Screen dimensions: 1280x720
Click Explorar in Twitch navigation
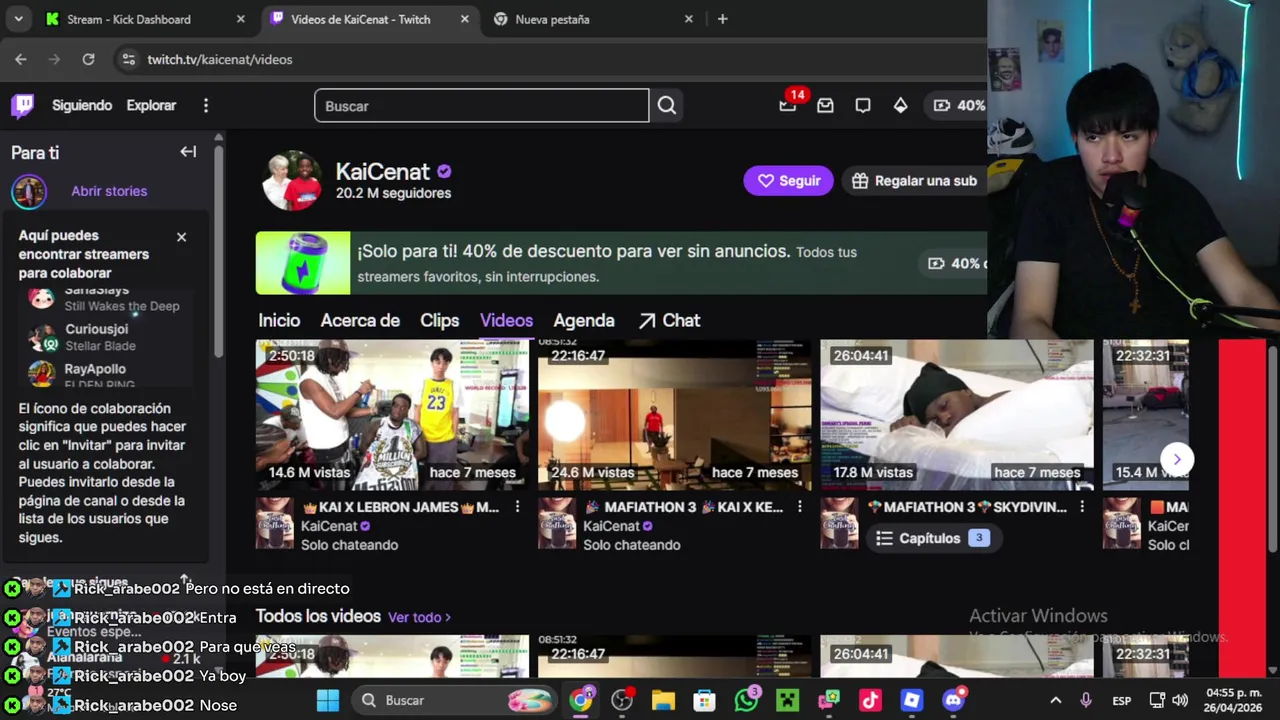click(151, 105)
